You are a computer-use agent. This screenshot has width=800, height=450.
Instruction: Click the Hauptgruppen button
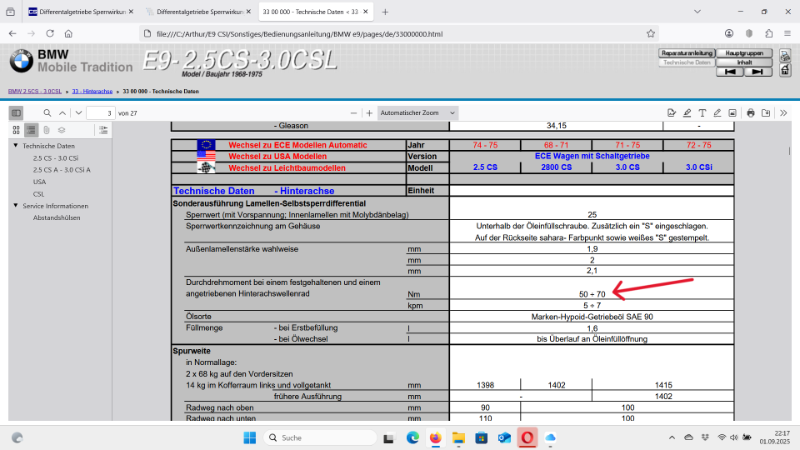coord(746,52)
